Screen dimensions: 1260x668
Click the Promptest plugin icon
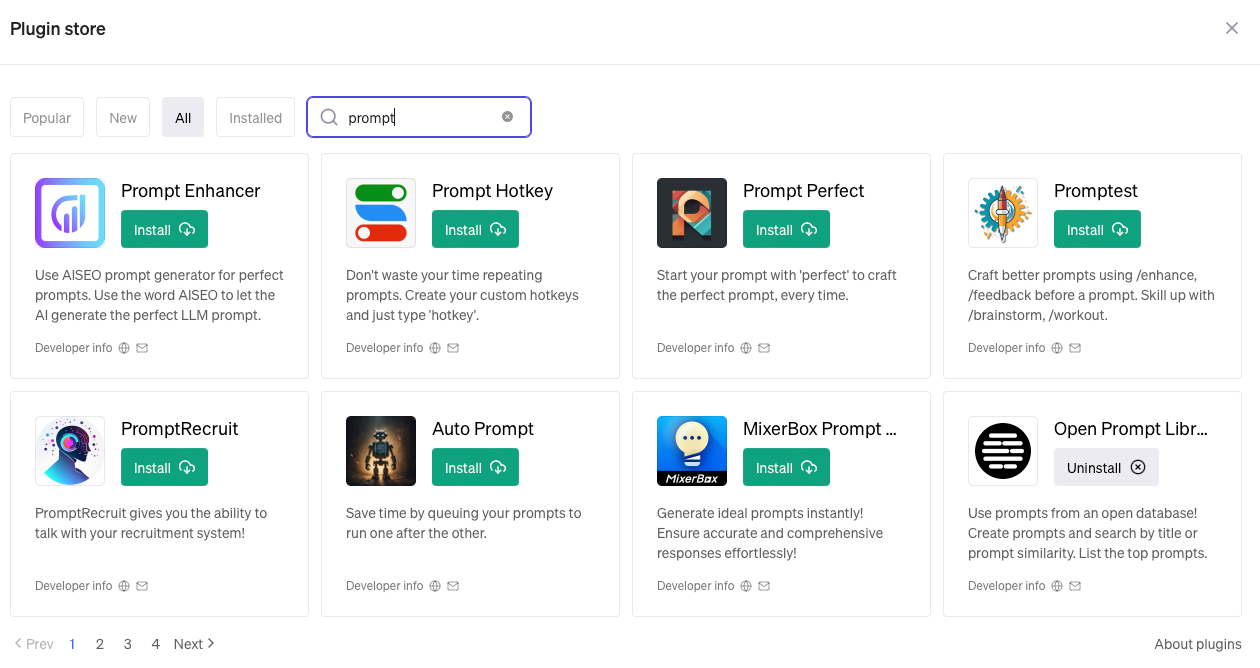(x=1002, y=212)
